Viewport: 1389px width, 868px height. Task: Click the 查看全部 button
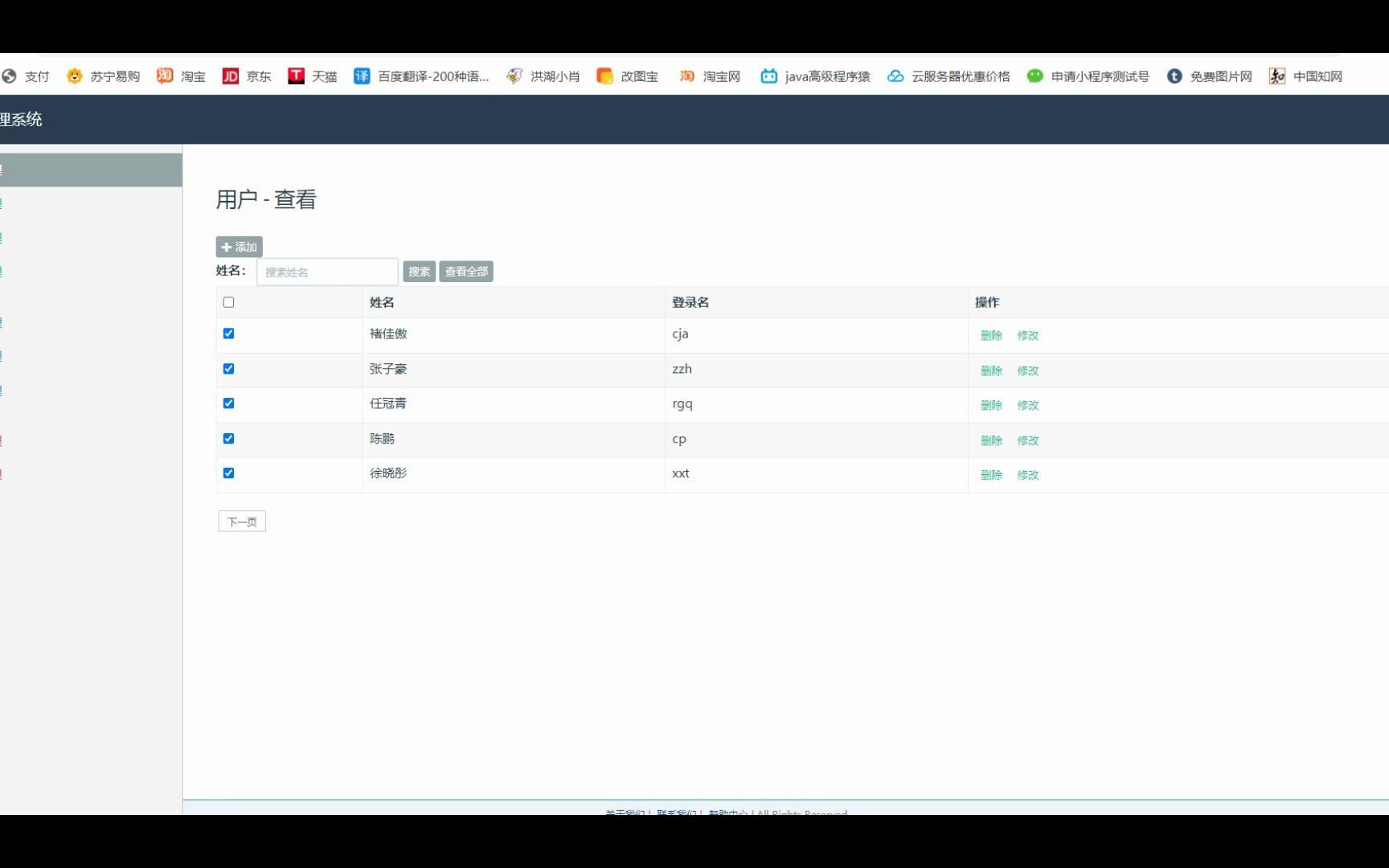pos(465,271)
